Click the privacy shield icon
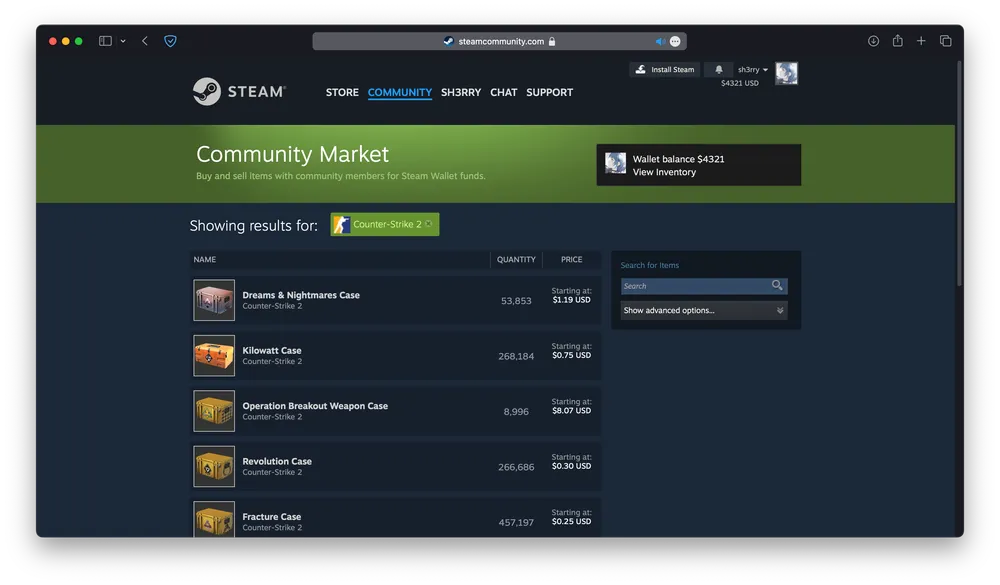1000x585 pixels. [170, 41]
